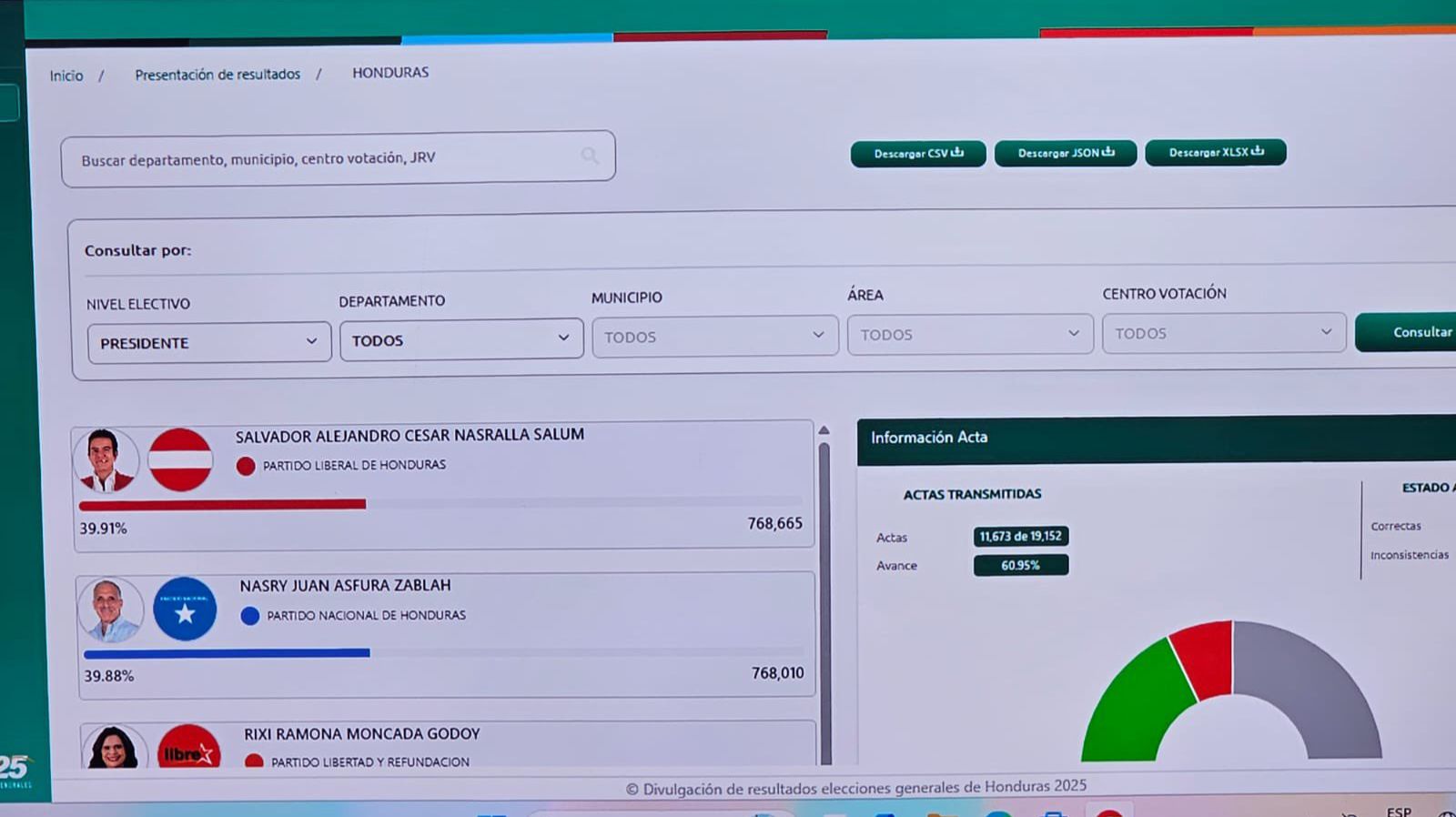1456x817 pixels.
Task: Click the red dot beside Partido Liberal
Action: point(246,466)
